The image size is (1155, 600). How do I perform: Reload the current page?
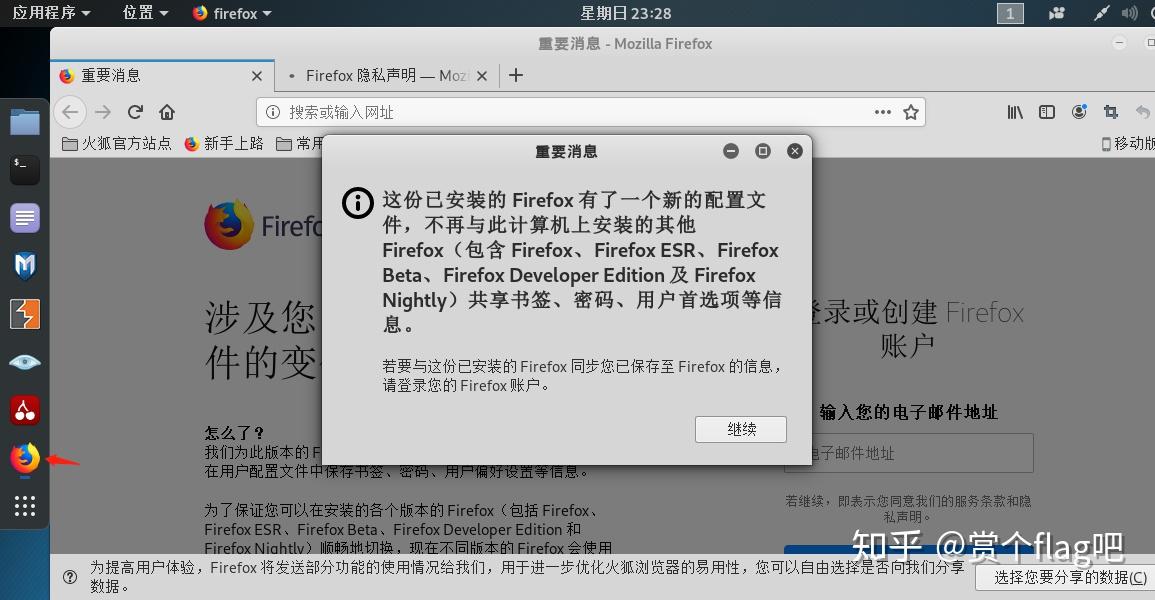point(135,112)
